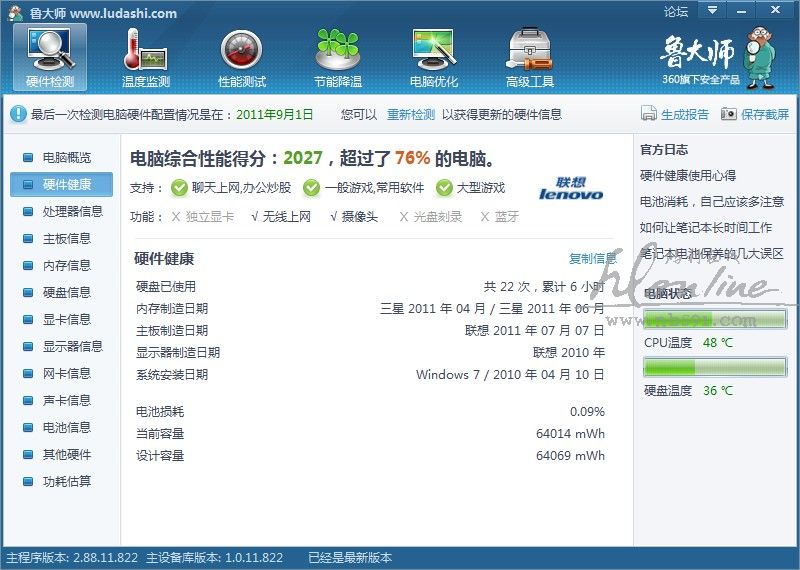Screen dimensions: 800x570
Task: Click the 生成报告 printer icon
Action: click(x=648, y=114)
